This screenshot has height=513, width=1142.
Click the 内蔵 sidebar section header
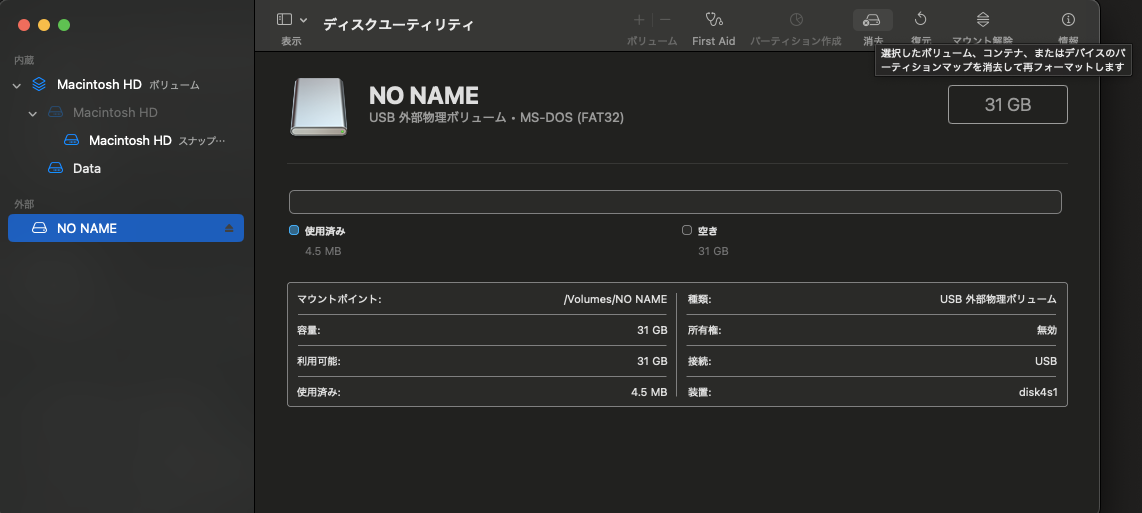point(24,60)
